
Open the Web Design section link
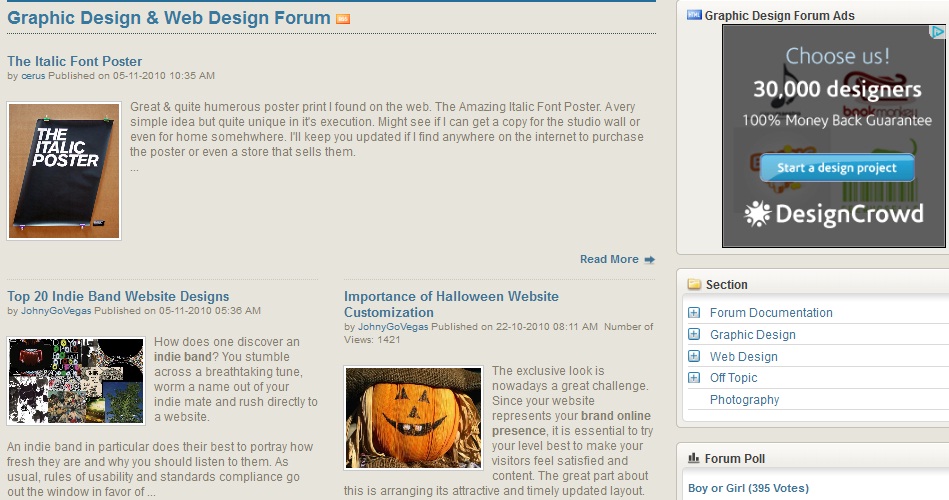[x=744, y=357]
